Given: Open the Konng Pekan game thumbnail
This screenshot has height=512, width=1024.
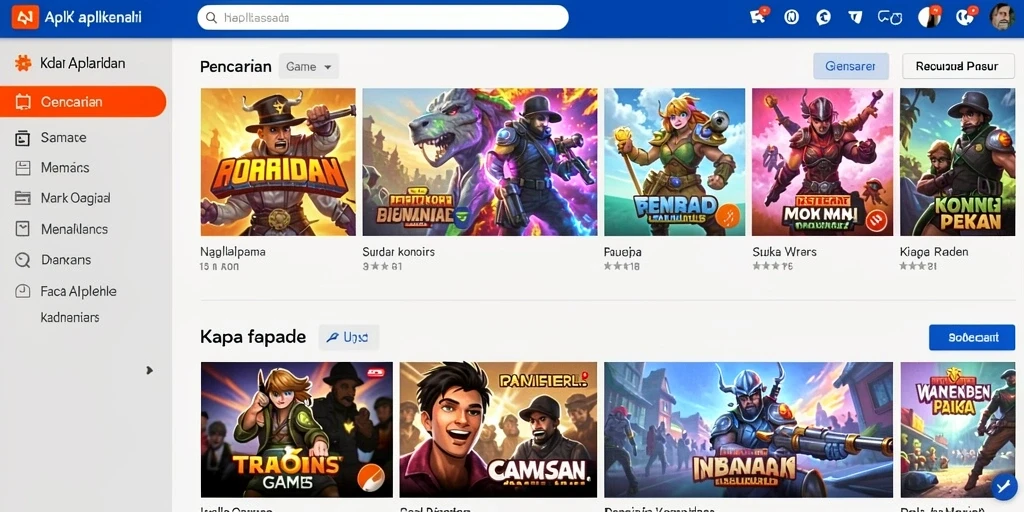Looking at the screenshot, I should pos(957,162).
